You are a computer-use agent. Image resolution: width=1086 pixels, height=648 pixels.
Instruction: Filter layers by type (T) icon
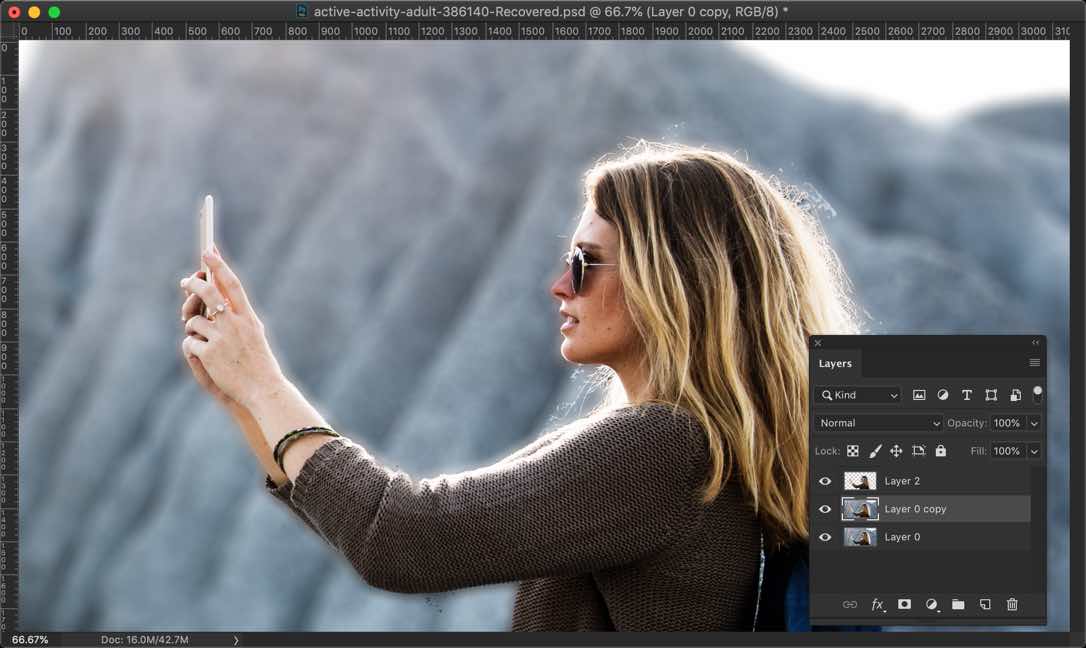967,395
